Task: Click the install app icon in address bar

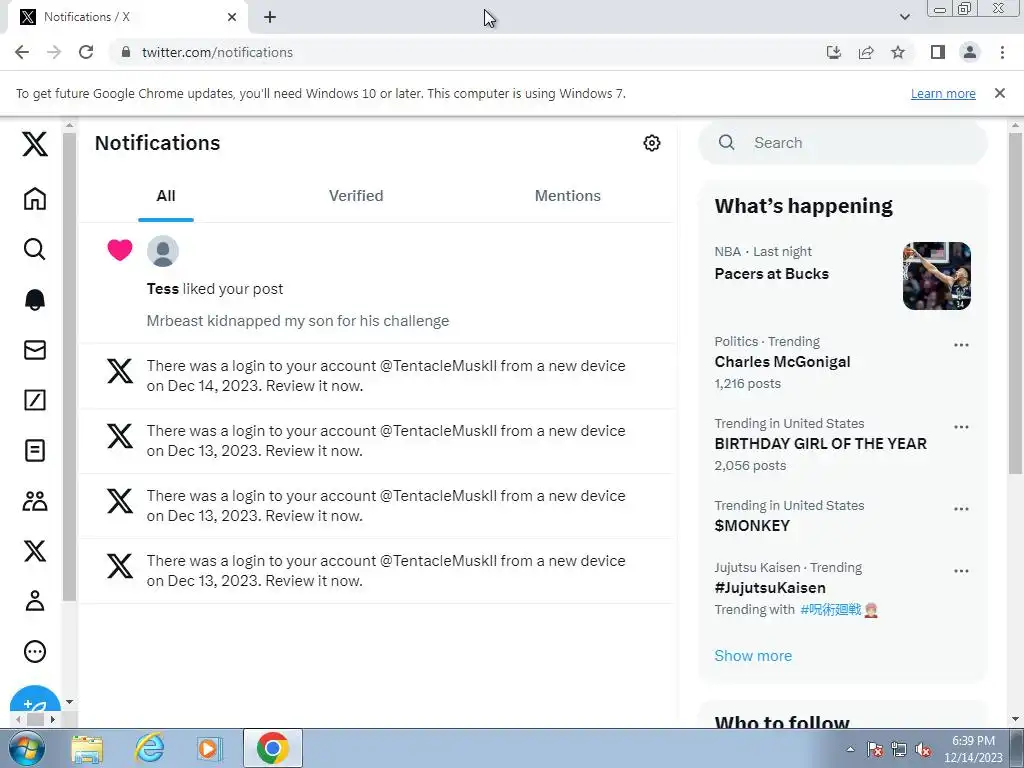Action: [x=834, y=52]
